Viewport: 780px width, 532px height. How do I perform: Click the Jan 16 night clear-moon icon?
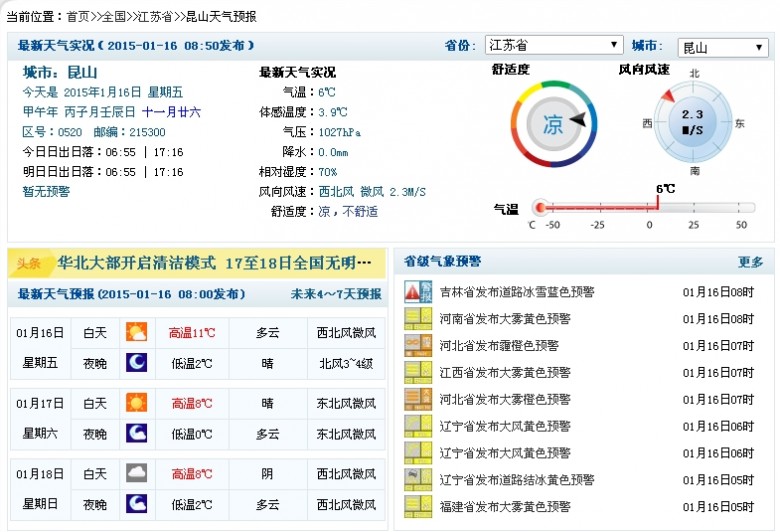coord(135,363)
